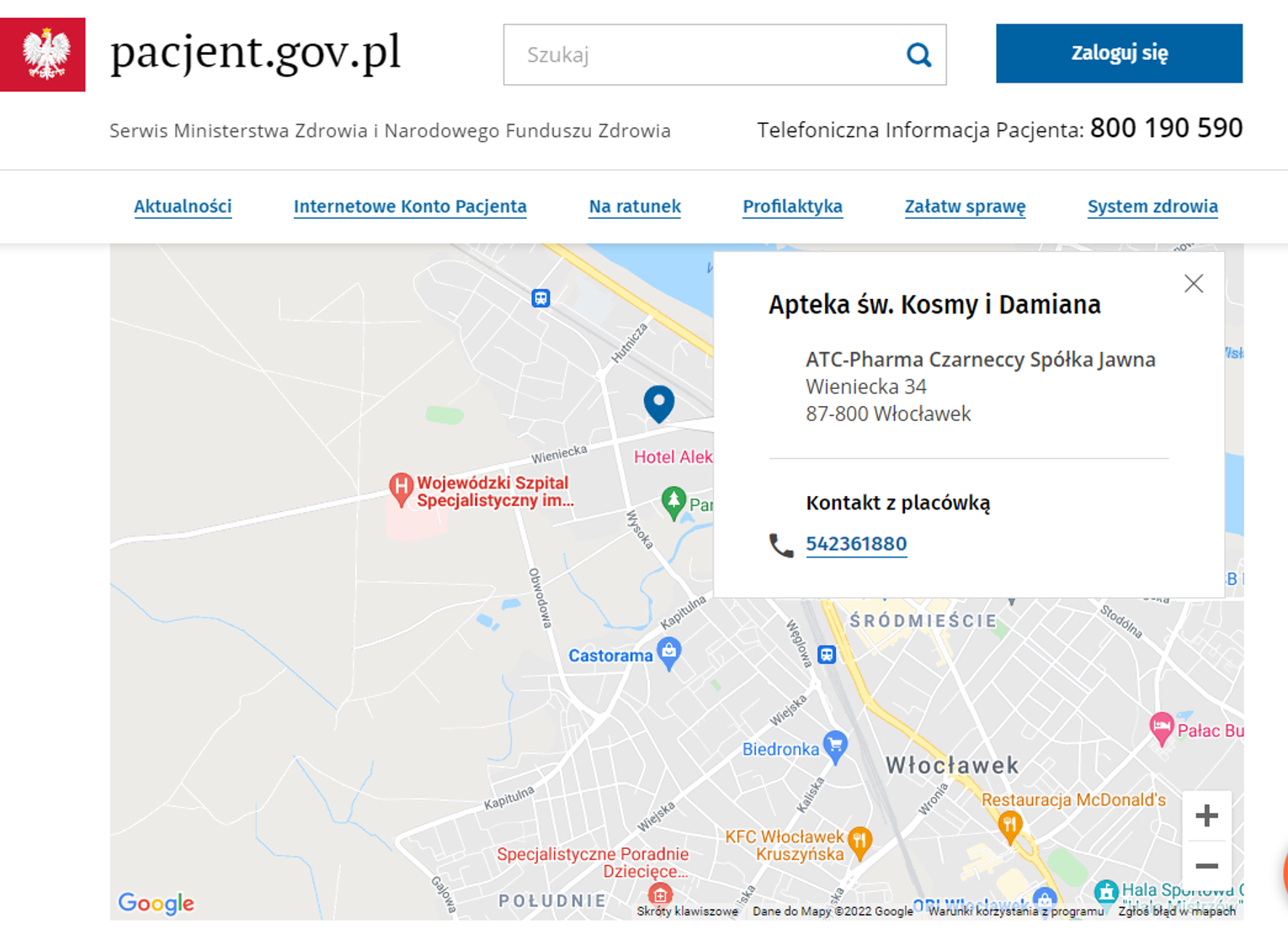Click the Biedronka shopping cart marker
Image resolution: width=1288 pixels, height=945 pixels.
click(835, 747)
